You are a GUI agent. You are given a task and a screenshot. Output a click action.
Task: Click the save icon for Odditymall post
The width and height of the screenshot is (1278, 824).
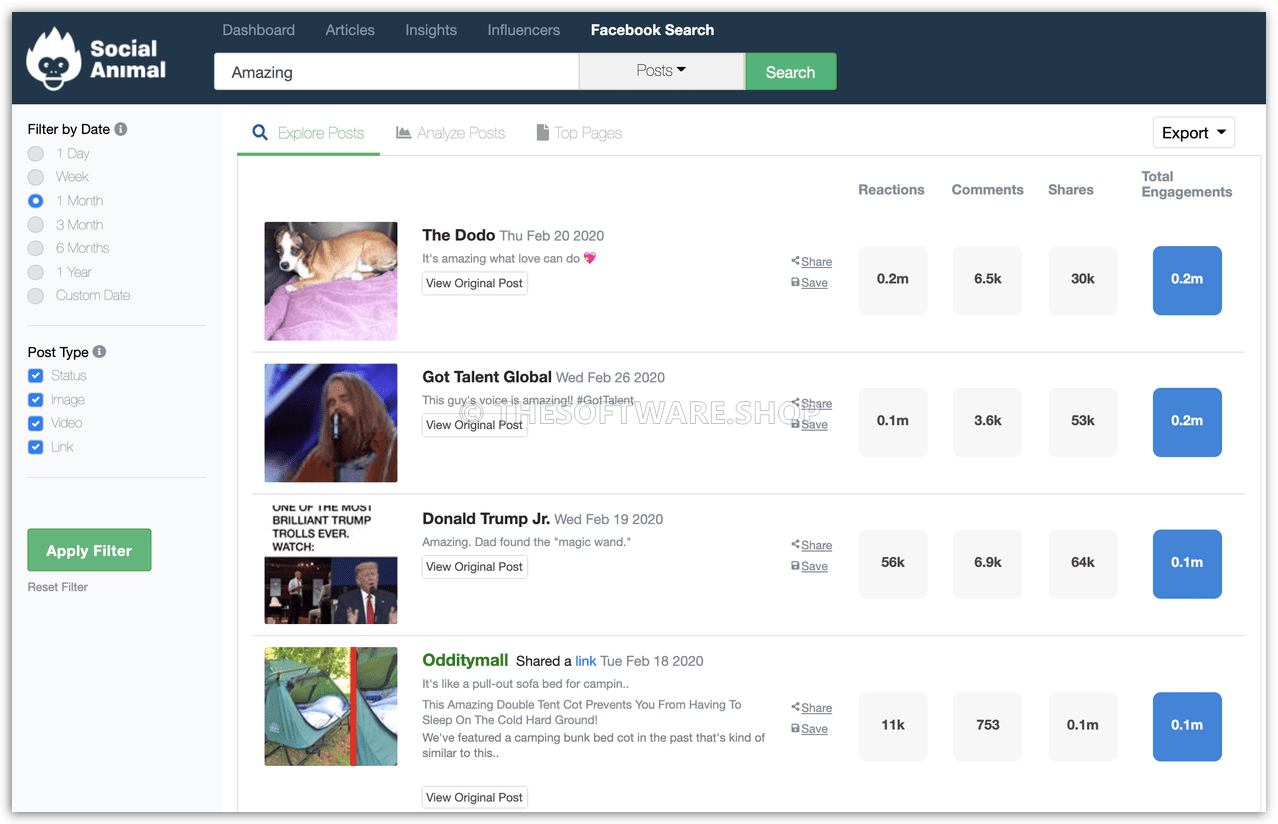pos(795,729)
